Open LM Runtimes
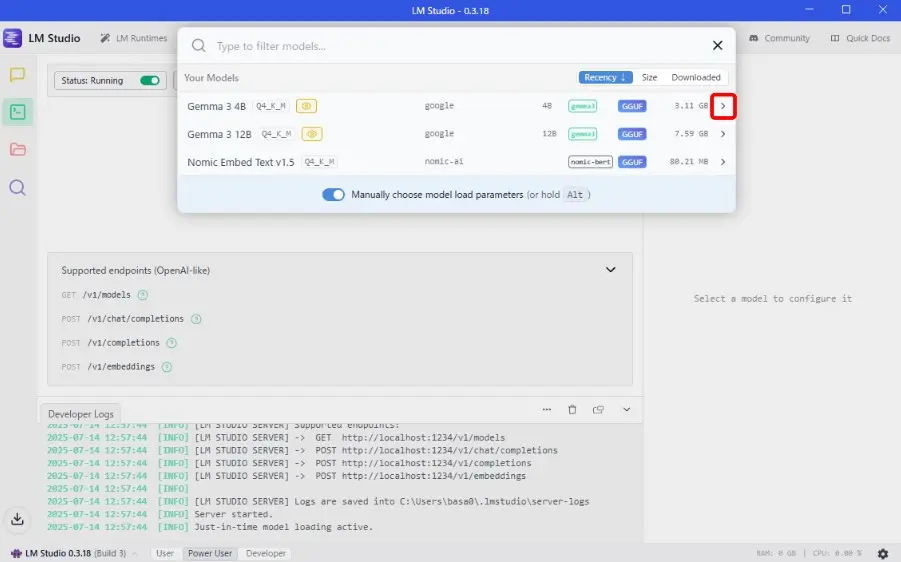Image resolution: width=901 pixels, height=562 pixels. [133, 38]
